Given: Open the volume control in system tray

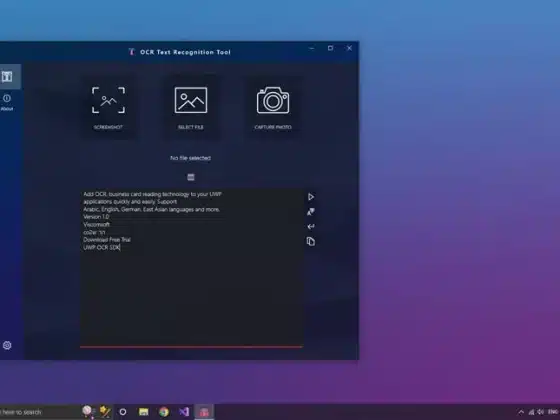Looking at the screenshot, I should (541, 412).
